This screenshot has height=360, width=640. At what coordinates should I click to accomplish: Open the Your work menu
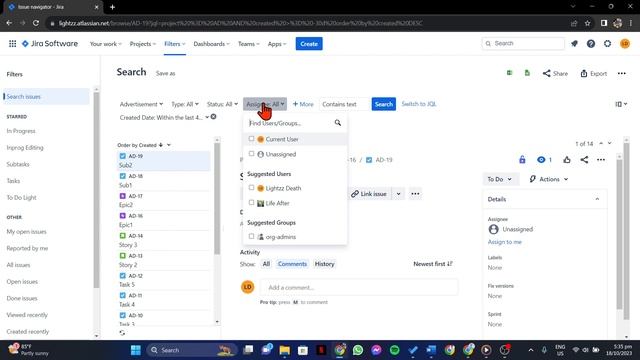105,44
